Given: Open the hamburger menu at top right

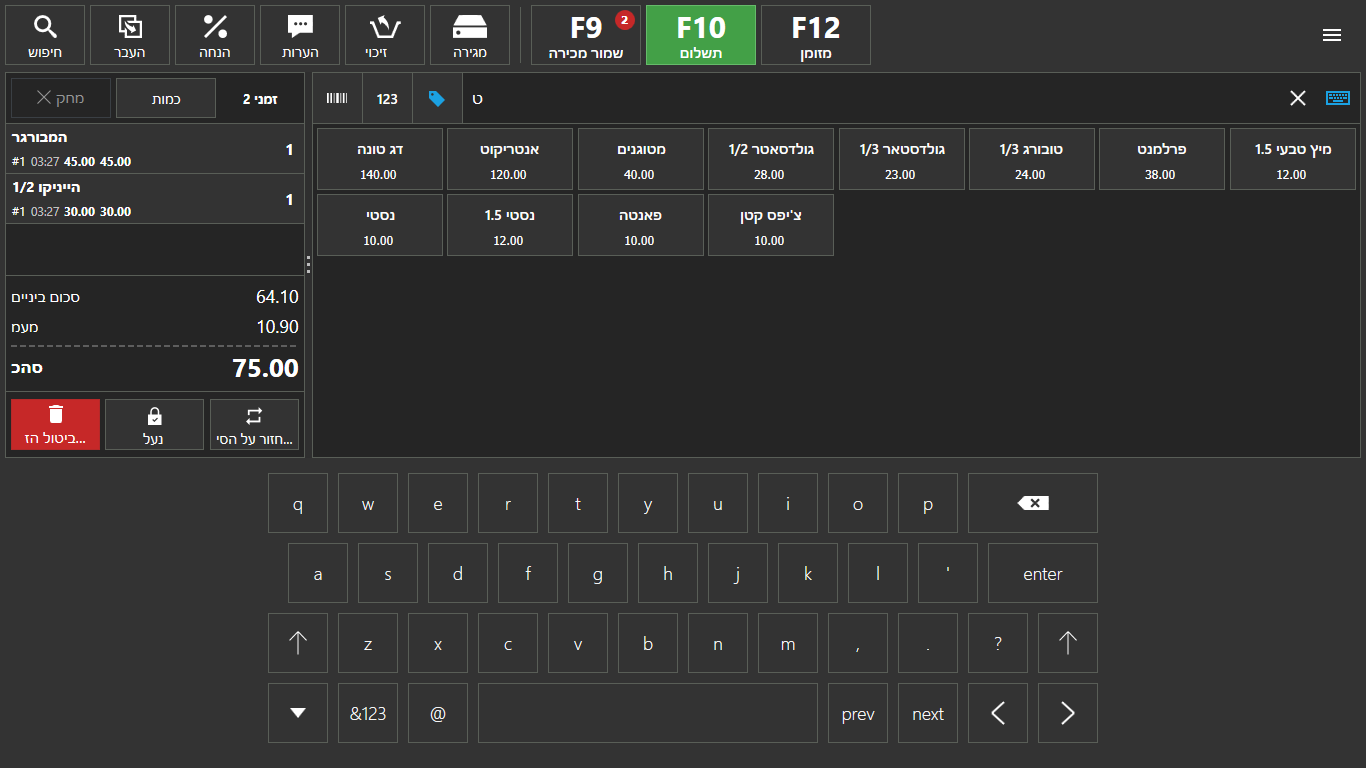Looking at the screenshot, I should tap(1331, 35).
